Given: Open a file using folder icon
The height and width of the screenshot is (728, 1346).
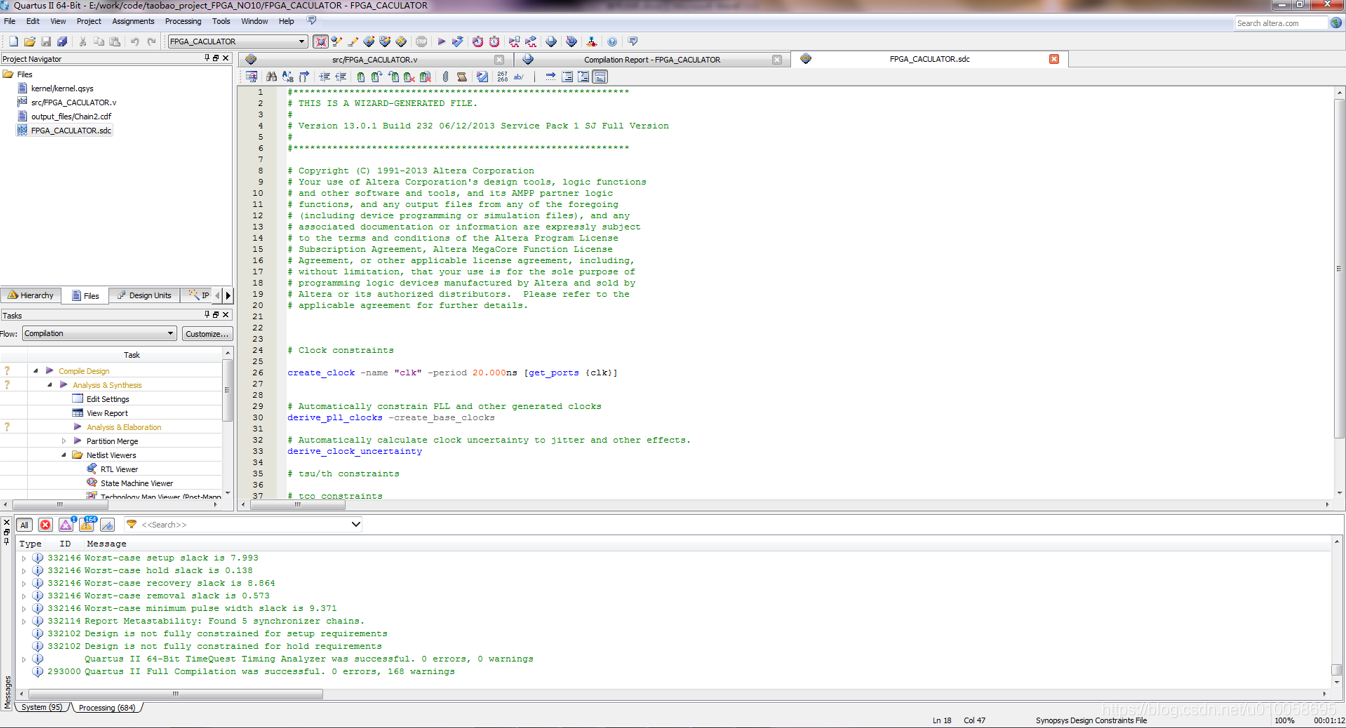Looking at the screenshot, I should click(x=30, y=42).
